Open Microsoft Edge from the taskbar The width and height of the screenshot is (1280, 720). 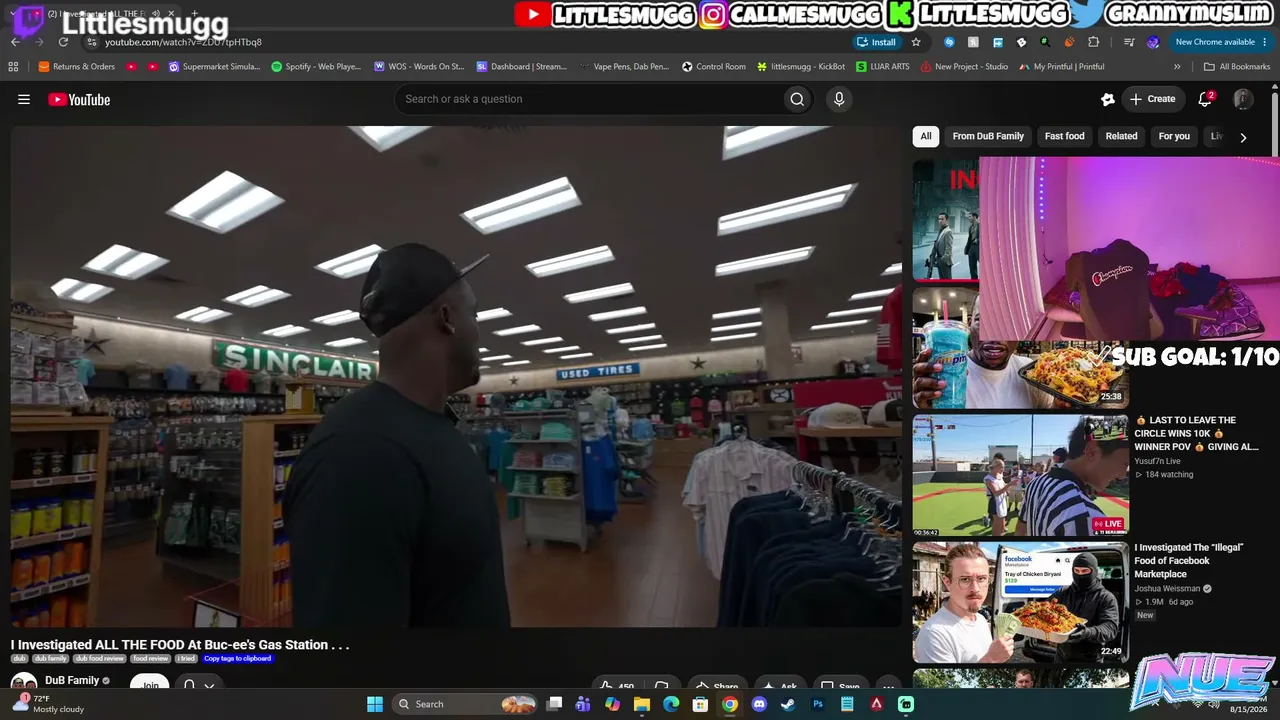(671, 704)
